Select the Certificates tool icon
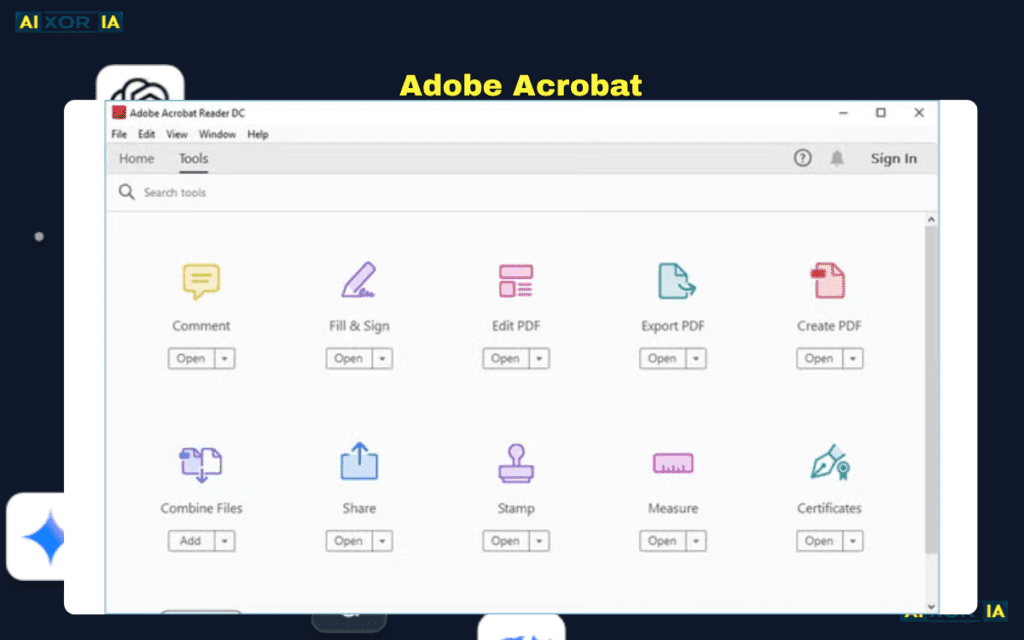 click(x=829, y=462)
